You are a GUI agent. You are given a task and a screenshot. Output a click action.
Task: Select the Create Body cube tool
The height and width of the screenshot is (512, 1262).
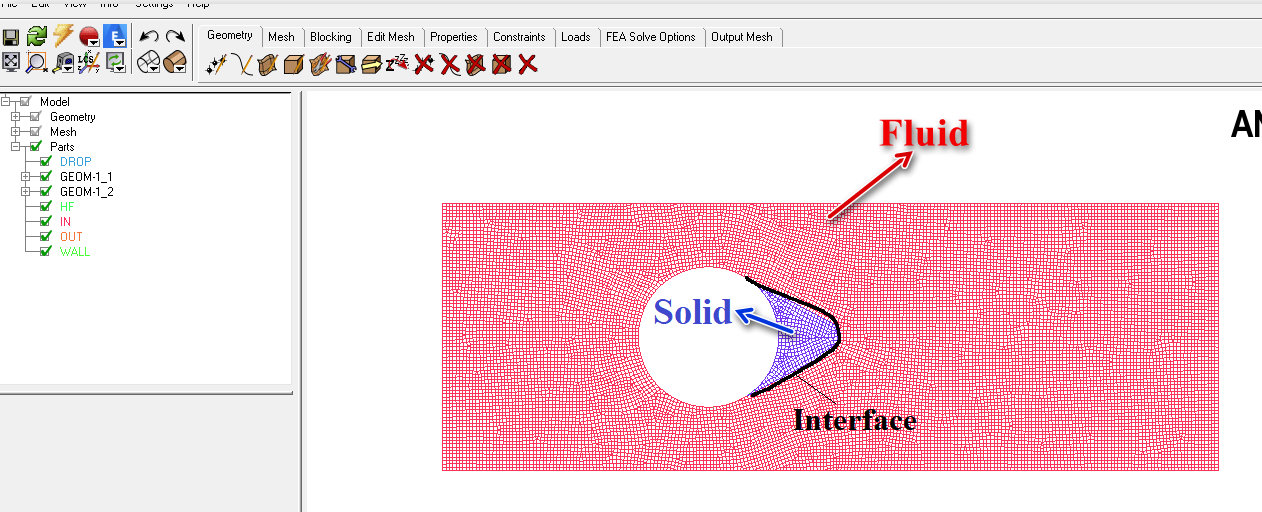(x=293, y=65)
